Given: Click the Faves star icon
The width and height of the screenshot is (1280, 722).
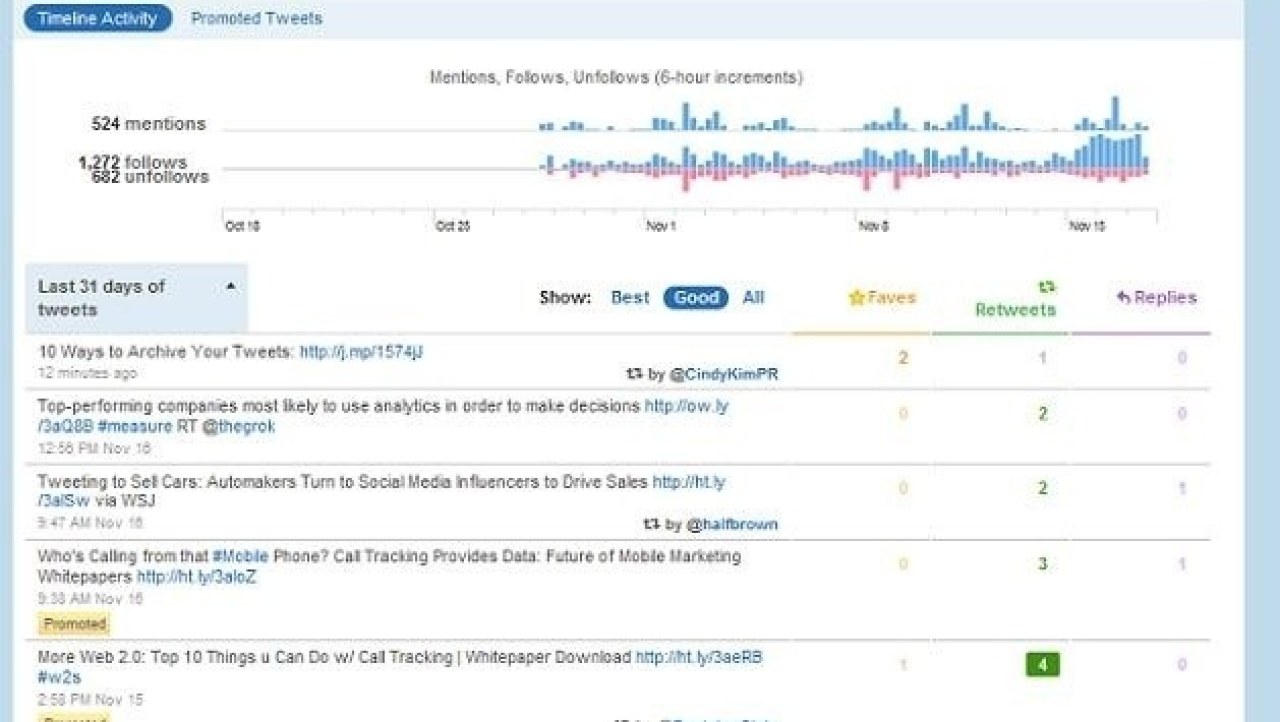Looking at the screenshot, I should click(x=856, y=297).
